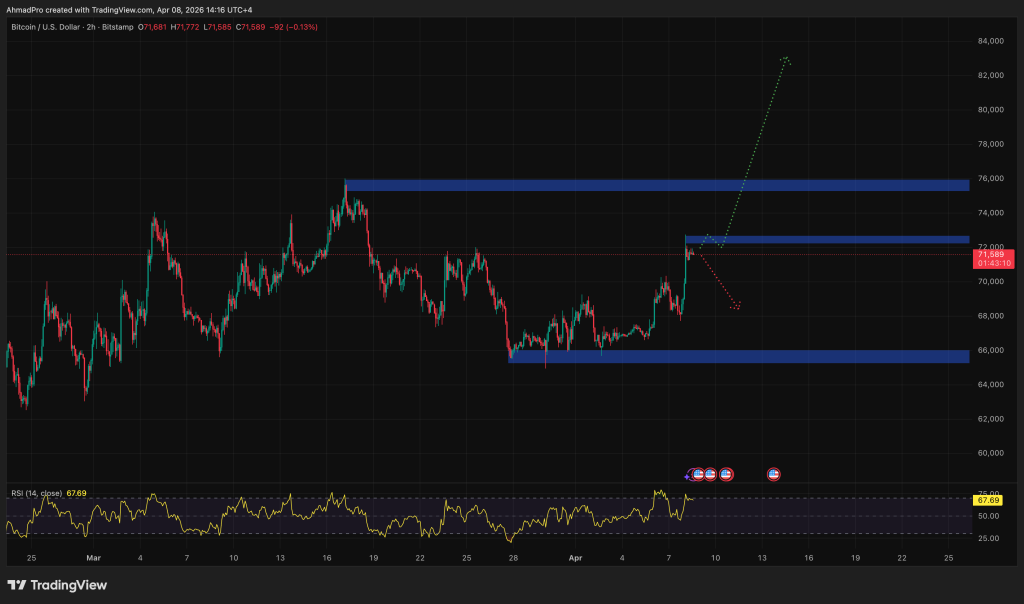Screen dimensions: 1024x604
Task: Click the Apr label on the time axis
Action: [x=575, y=557]
